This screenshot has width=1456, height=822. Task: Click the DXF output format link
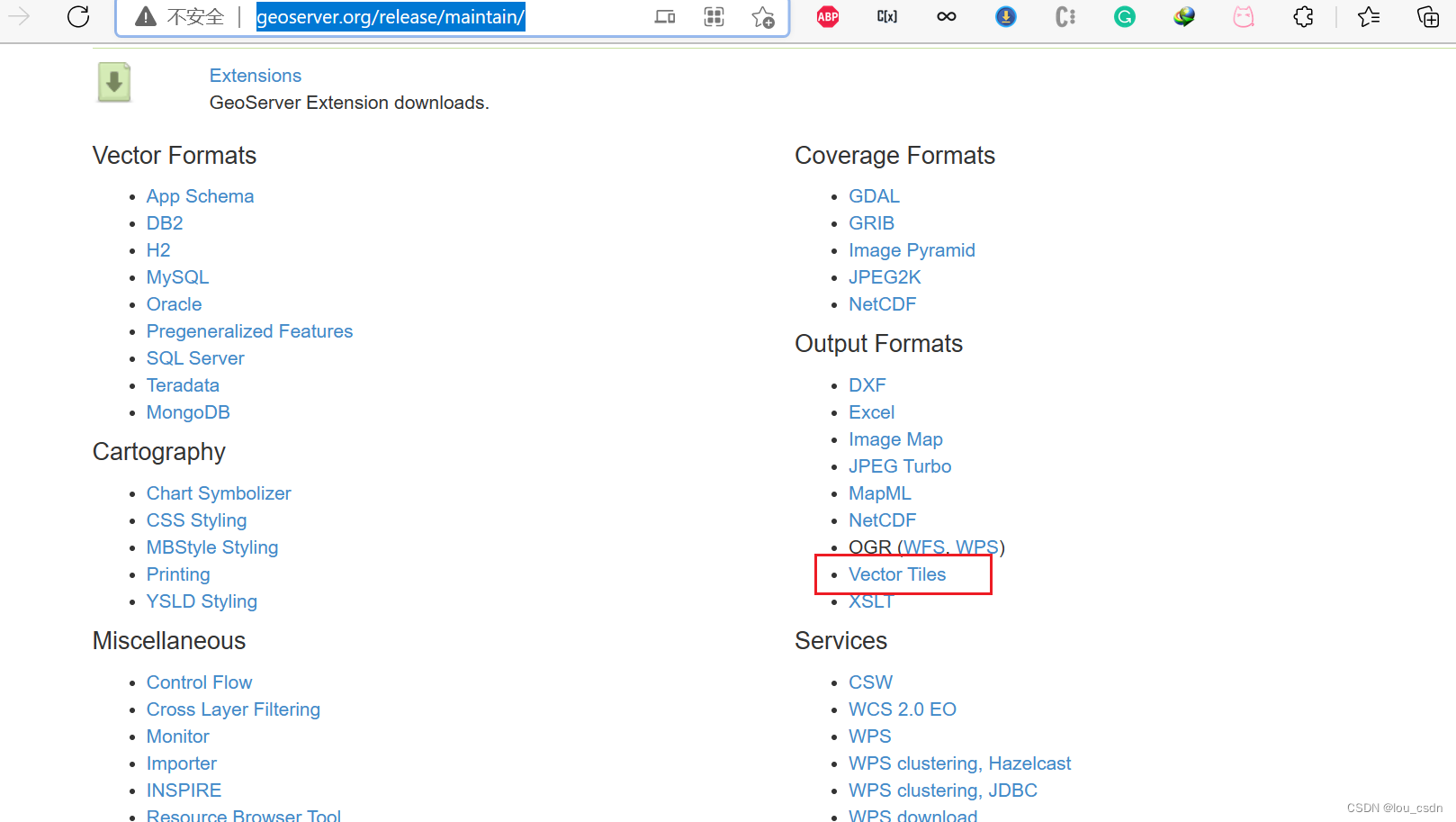[867, 385]
